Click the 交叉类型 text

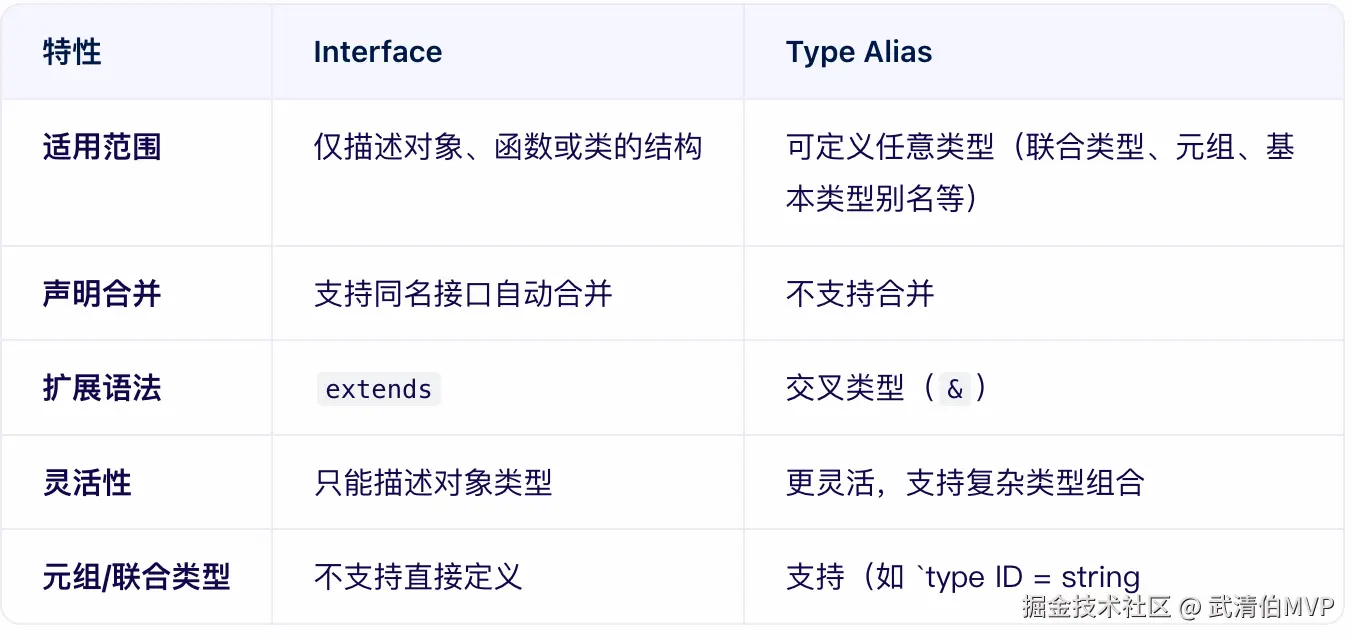[x=845, y=388]
